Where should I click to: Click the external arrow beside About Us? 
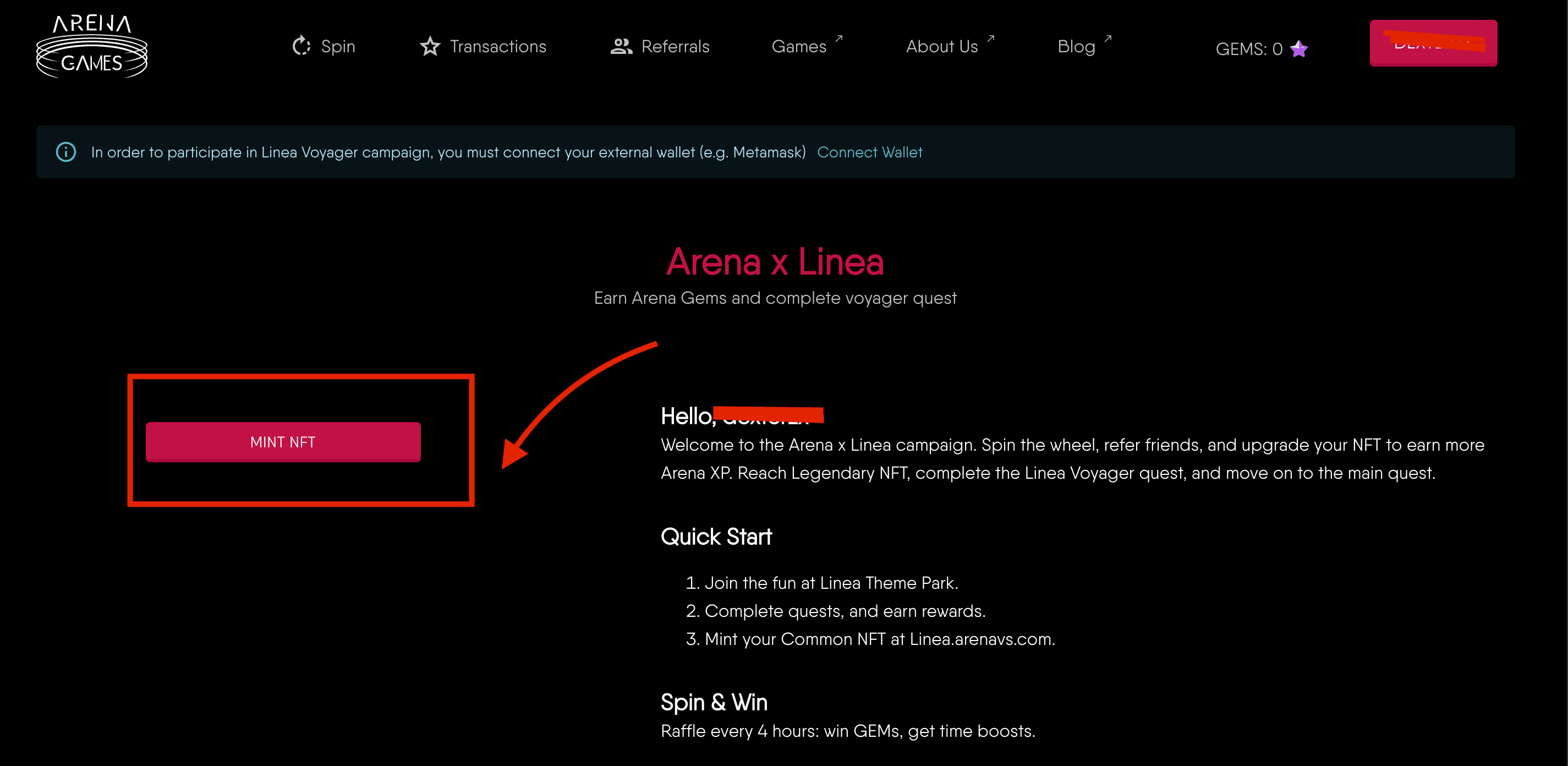(990, 39)
